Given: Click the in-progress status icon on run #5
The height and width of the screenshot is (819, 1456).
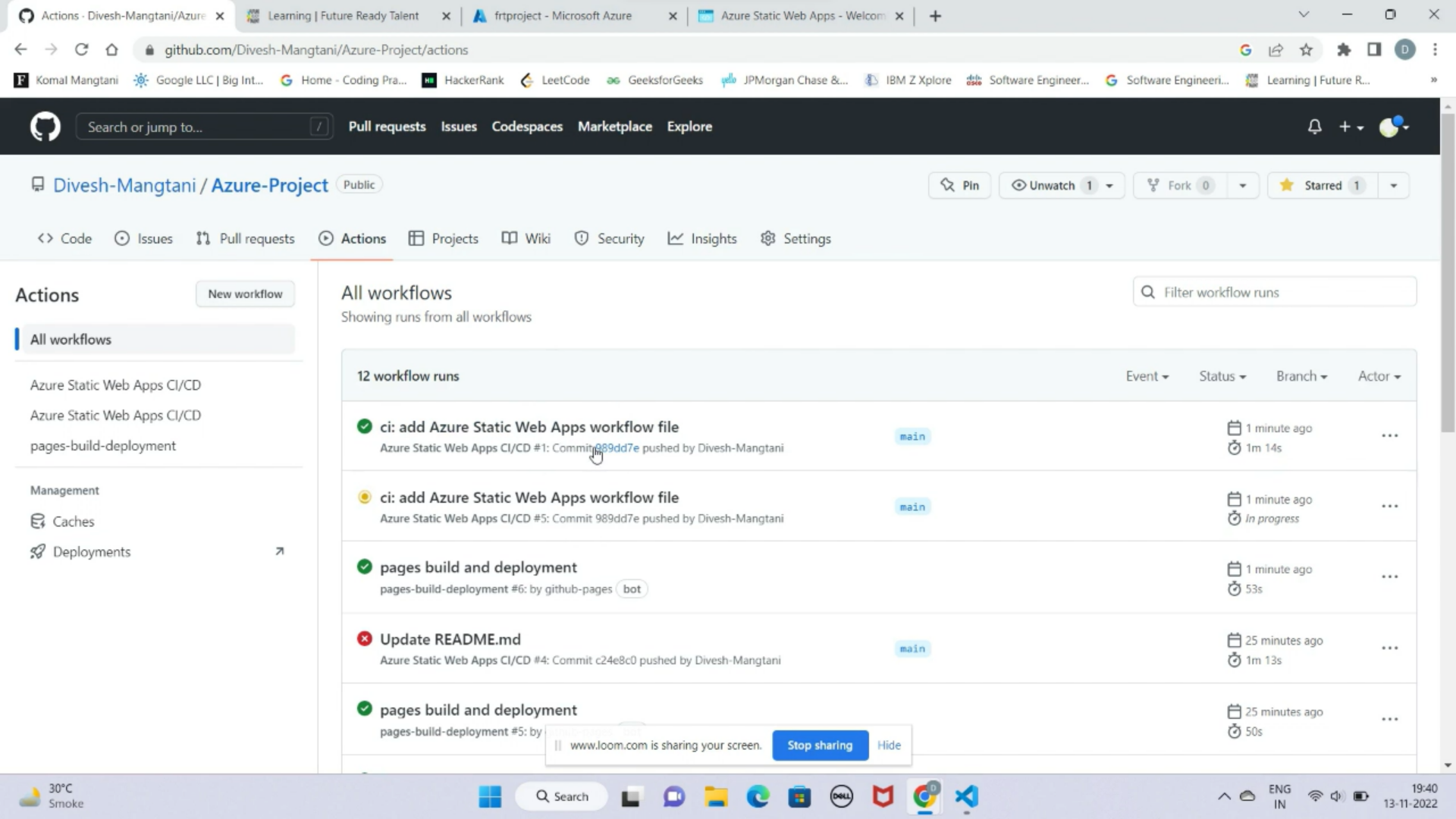Looking at the screenshot, I should [365, 497].
